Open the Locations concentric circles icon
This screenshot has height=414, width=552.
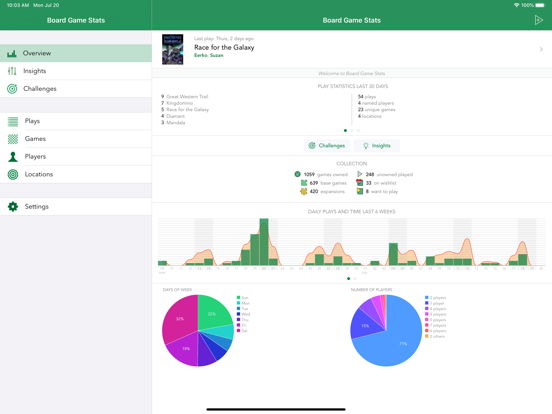coord(13,174)
